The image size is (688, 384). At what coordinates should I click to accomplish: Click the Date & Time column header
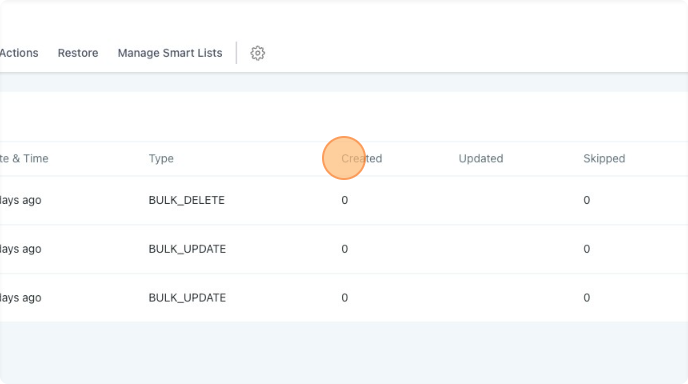point(24,158)
